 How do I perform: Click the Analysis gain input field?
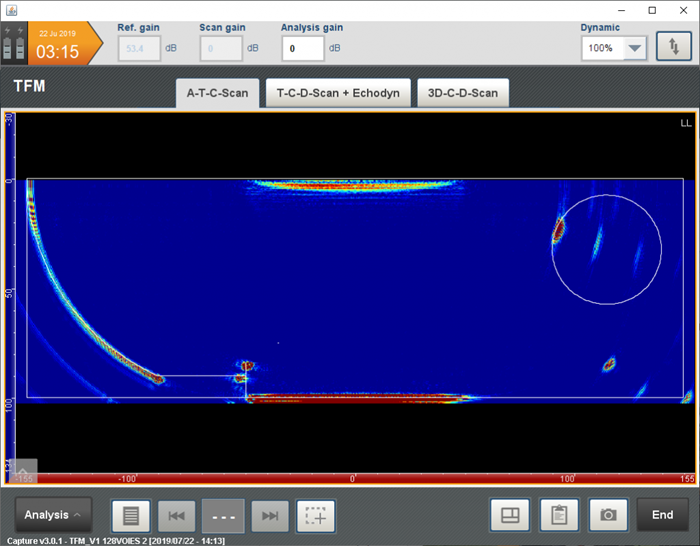303,48
